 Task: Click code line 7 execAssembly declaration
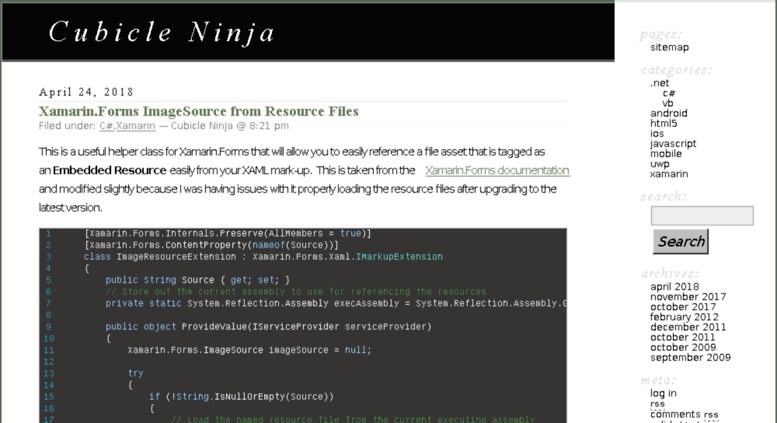[335, 303]
